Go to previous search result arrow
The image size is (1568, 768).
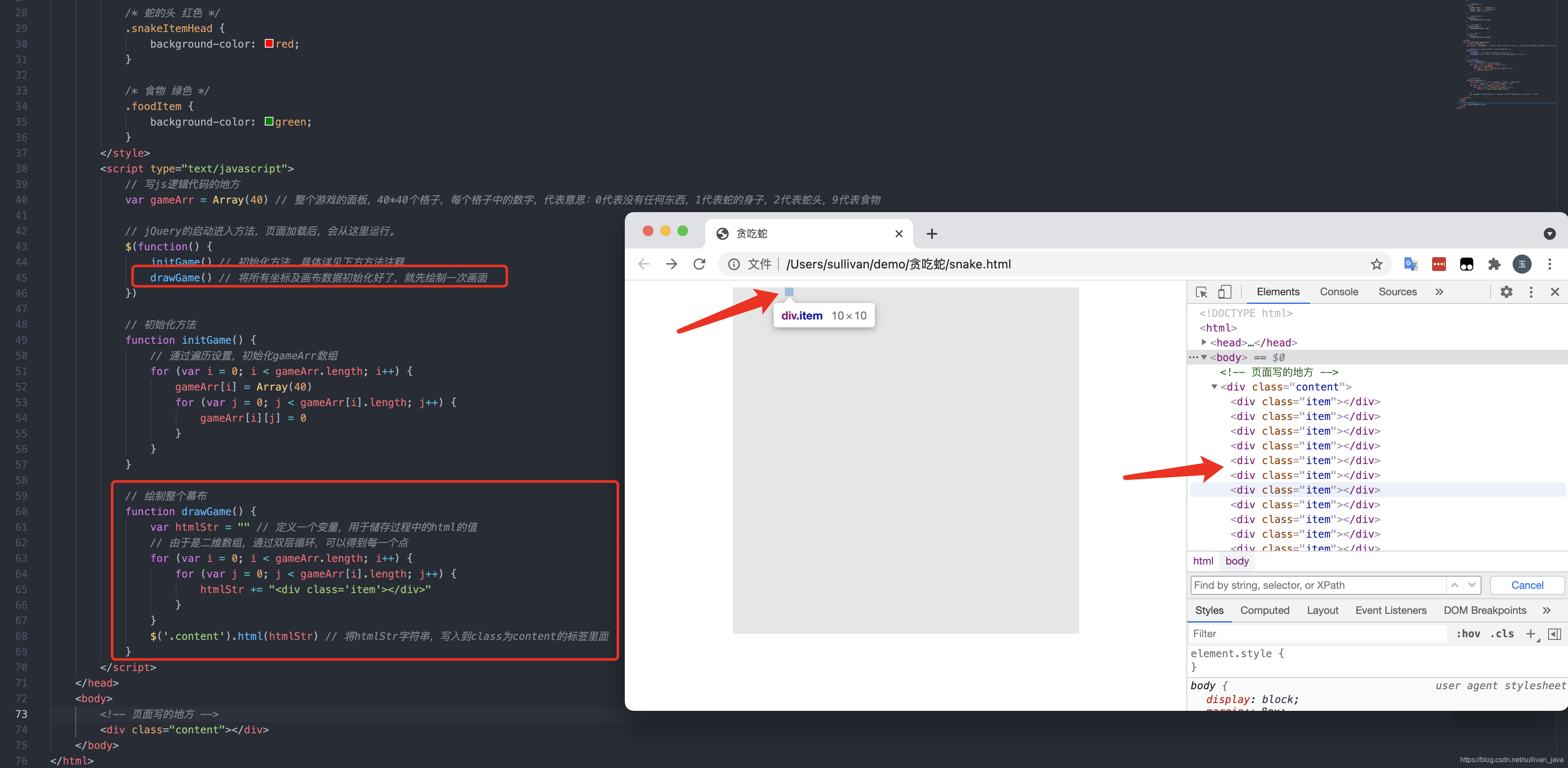1454,585
